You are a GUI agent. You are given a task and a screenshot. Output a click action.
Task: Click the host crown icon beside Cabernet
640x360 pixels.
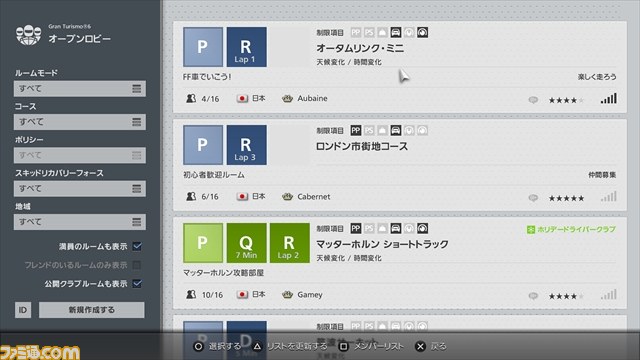pos(287,196)
